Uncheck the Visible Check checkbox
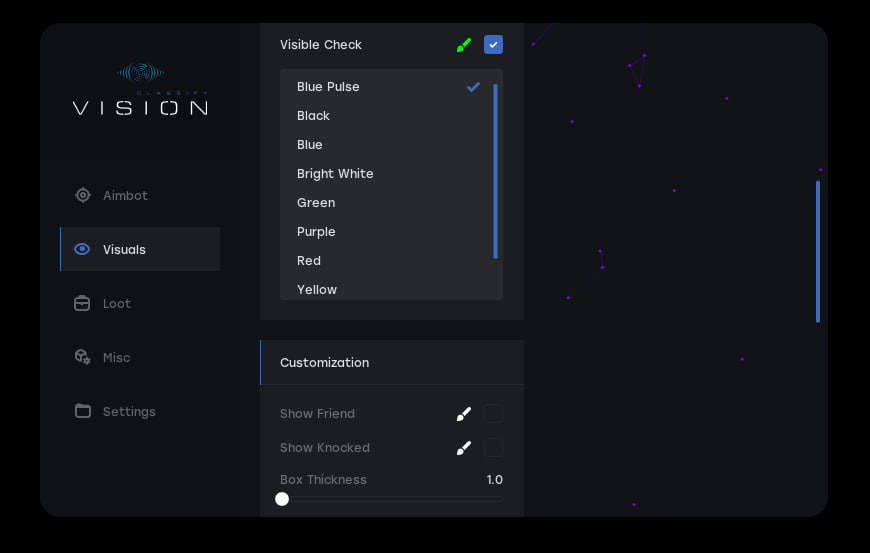Viewport: 870px width, 553px height. 493,44
